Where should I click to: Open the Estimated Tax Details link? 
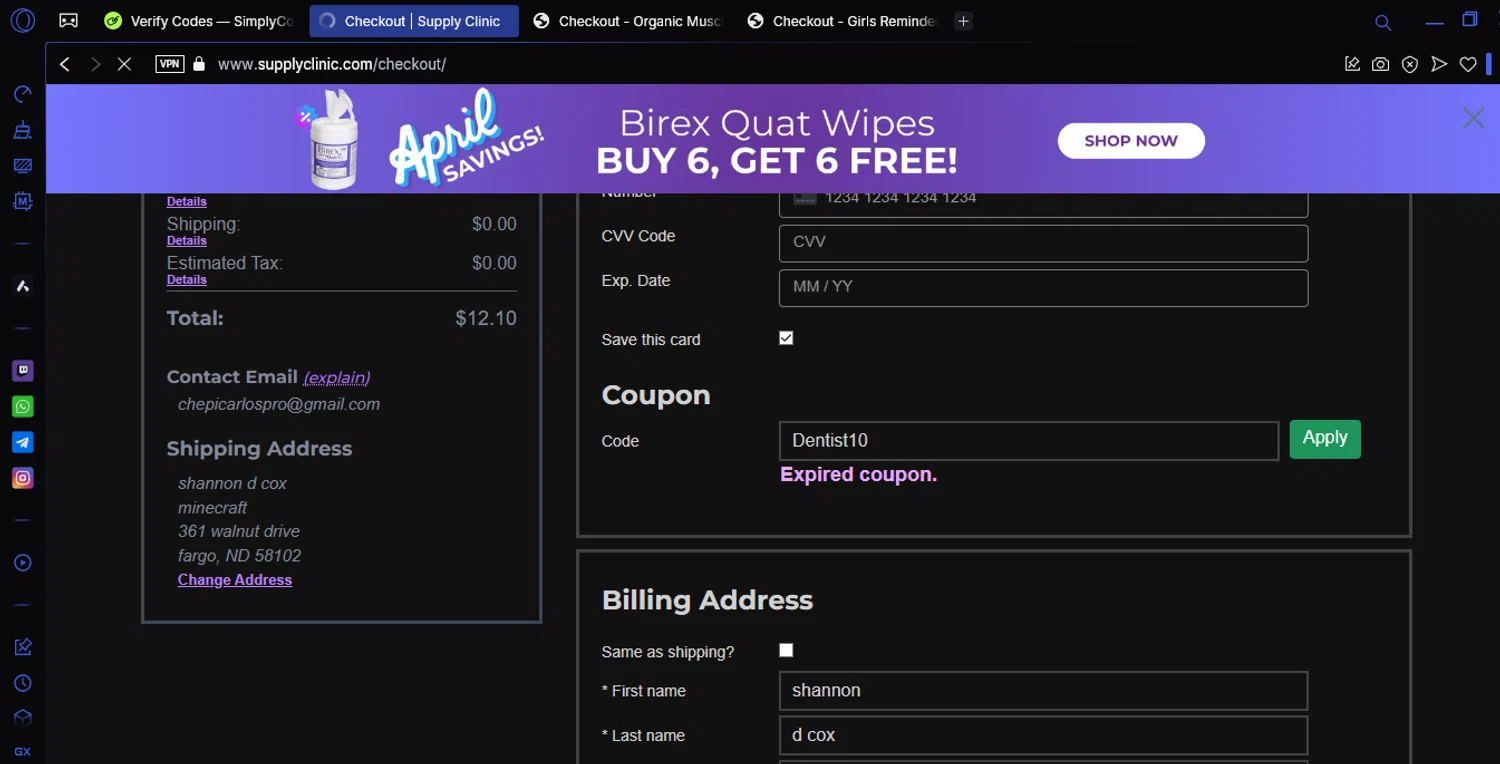187,280
